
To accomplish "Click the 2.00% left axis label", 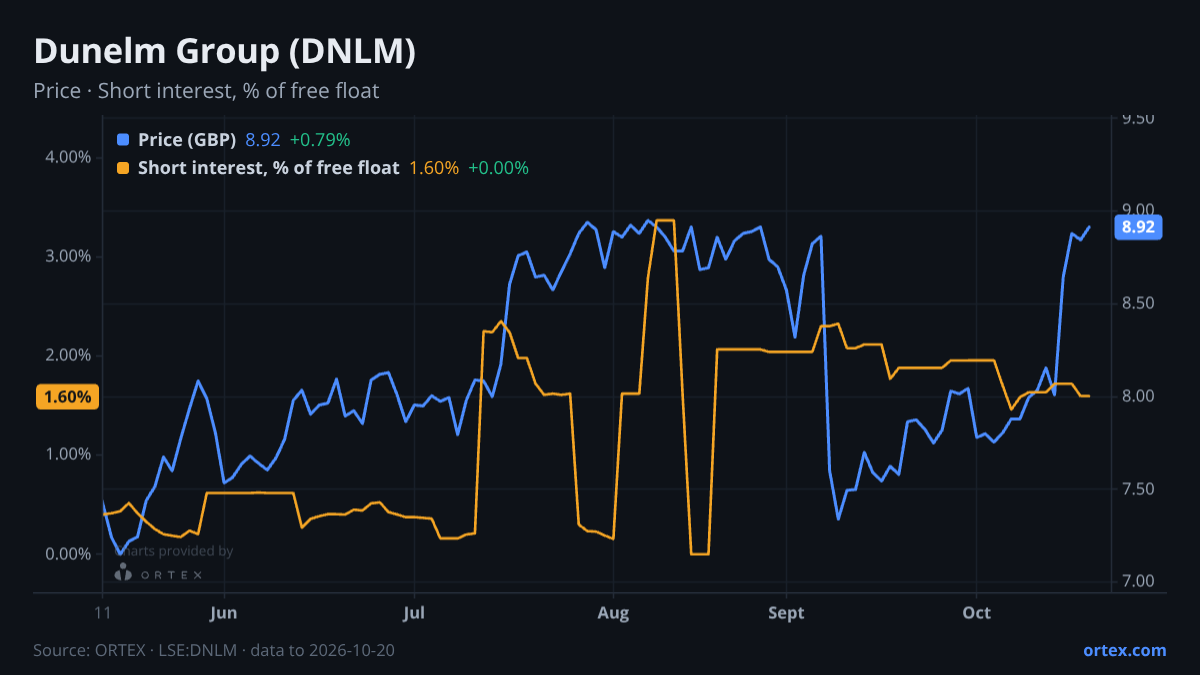I will [x=69, y=356].
